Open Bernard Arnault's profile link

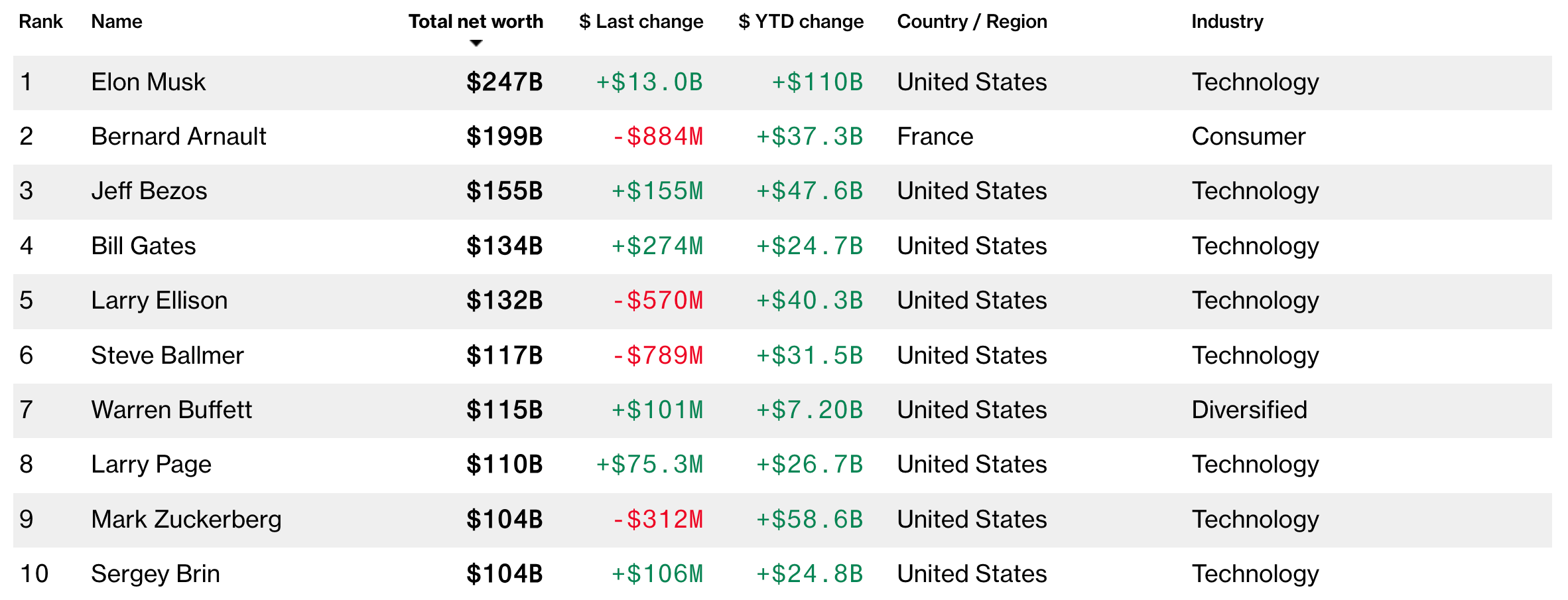(x=178, y=136)
